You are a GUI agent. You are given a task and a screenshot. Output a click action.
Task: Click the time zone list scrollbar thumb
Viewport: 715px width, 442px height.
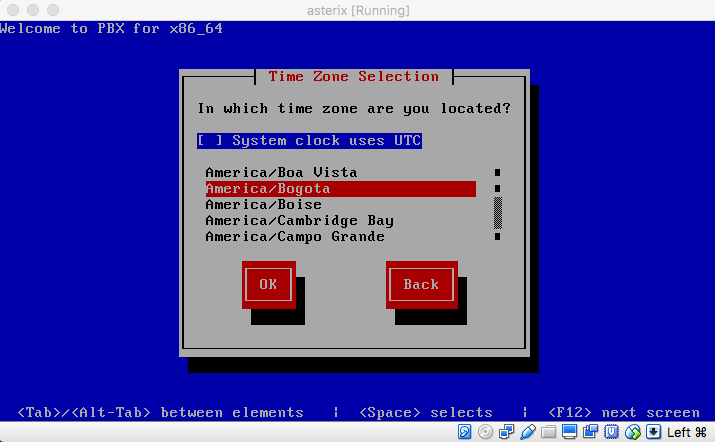click(497, 213)
